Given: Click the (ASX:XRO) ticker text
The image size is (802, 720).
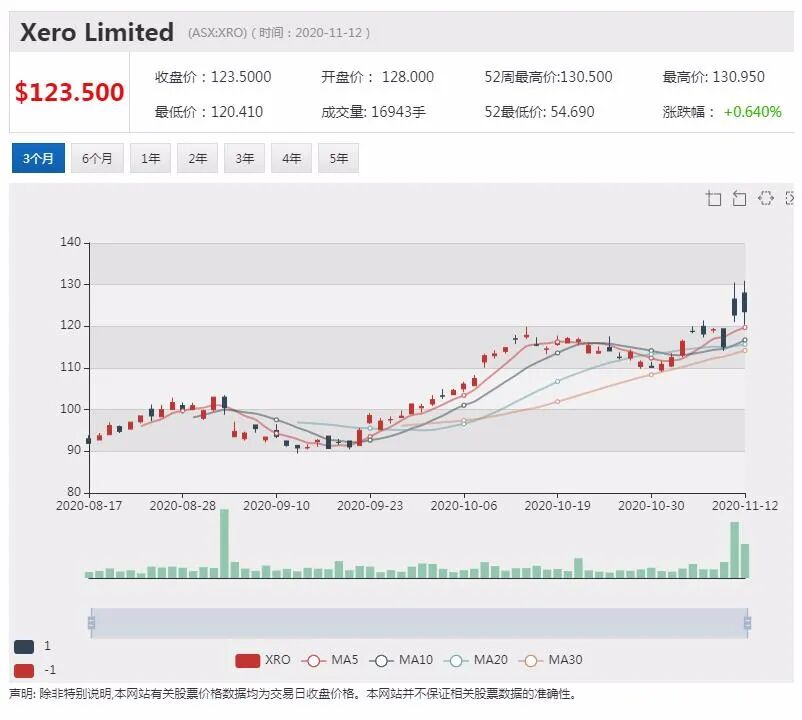Looking at the screenshot, I should (217, 33).
